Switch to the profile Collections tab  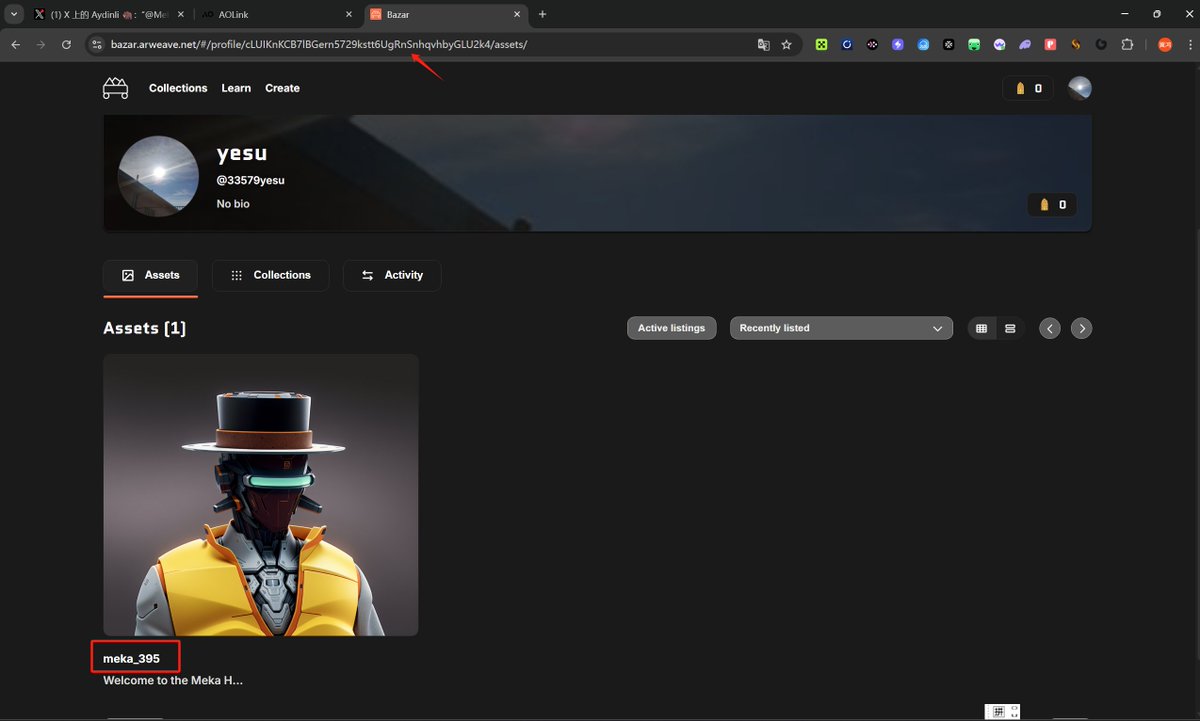(x=270, y=275)
